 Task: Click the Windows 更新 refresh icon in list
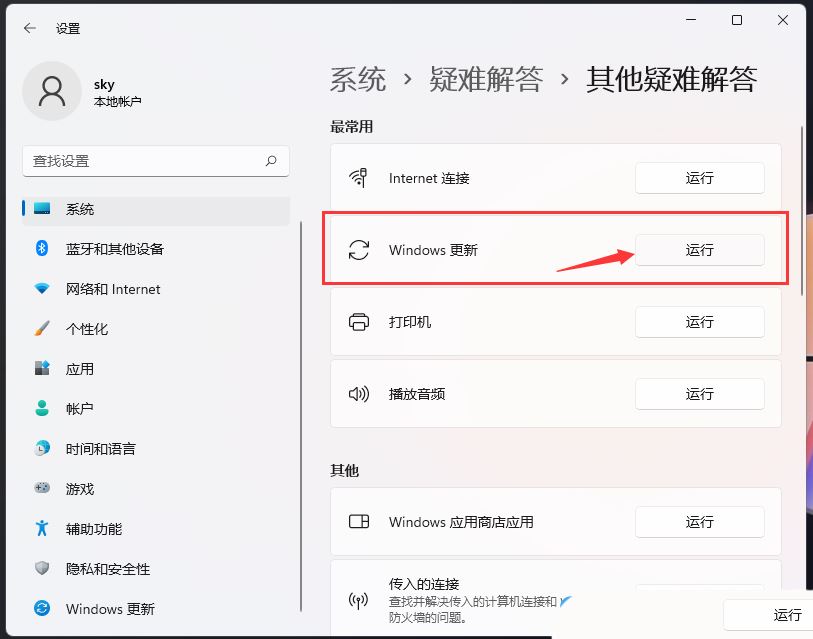pyautogui.click(x=358, y=250)
